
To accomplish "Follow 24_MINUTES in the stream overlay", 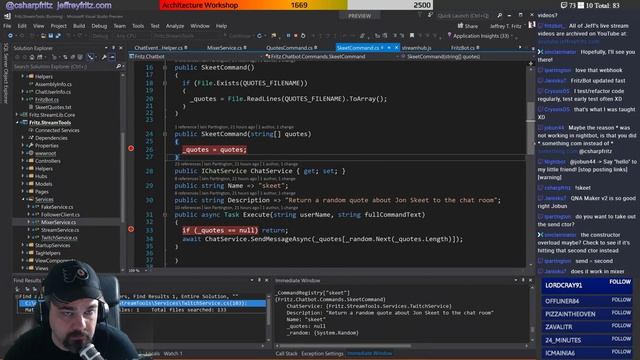I will [621, 339].
